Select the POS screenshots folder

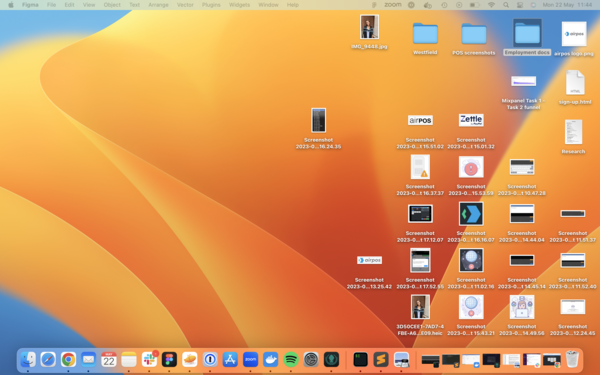click(474, 38)
